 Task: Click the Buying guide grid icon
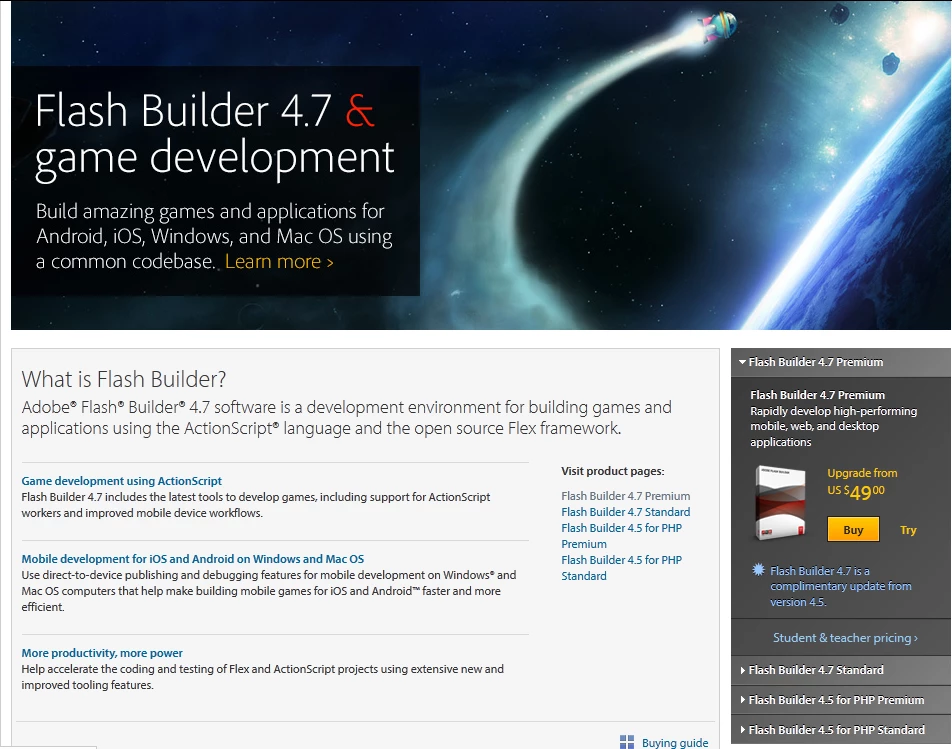click(x=627, y=742)
